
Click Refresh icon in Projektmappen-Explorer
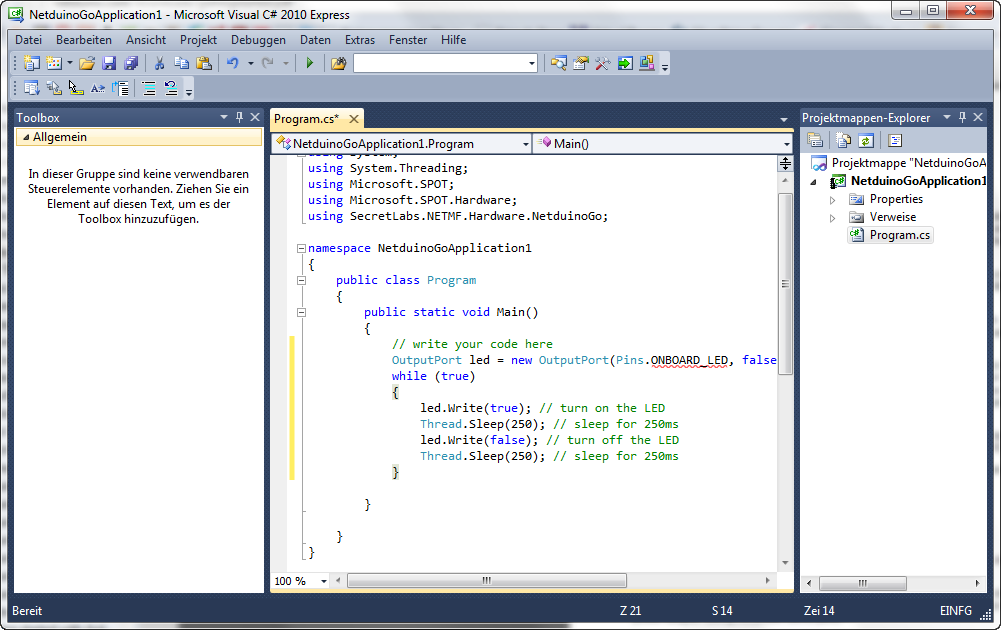[x=866, y=140]
